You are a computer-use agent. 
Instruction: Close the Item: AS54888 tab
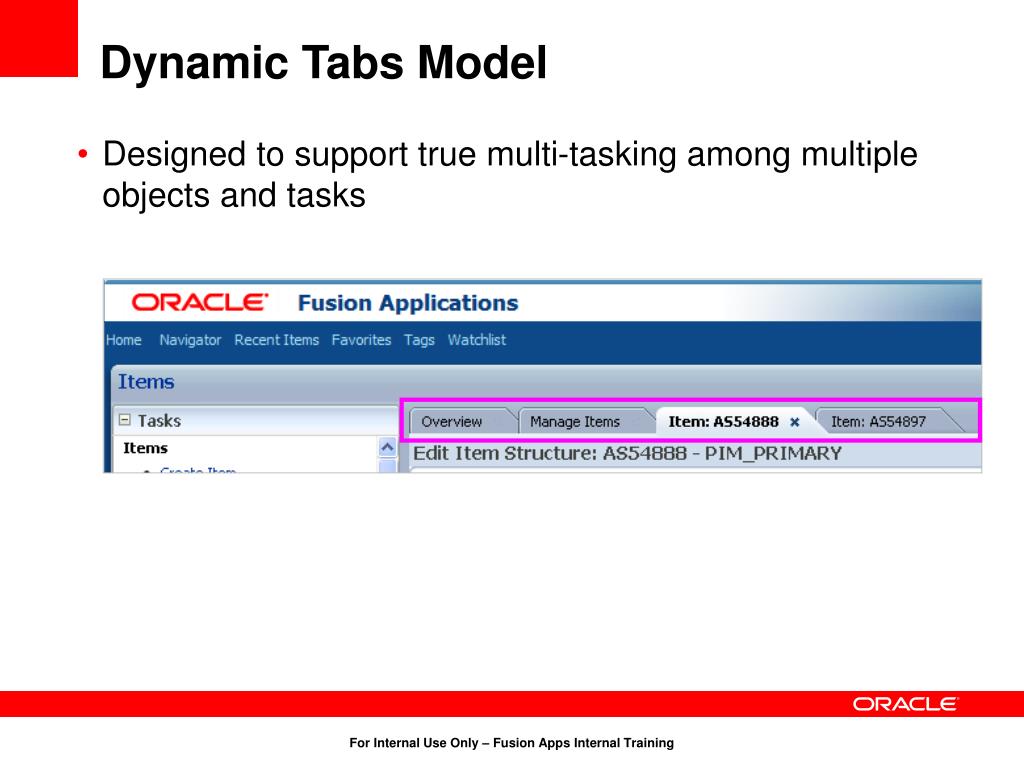click(795, 423)
